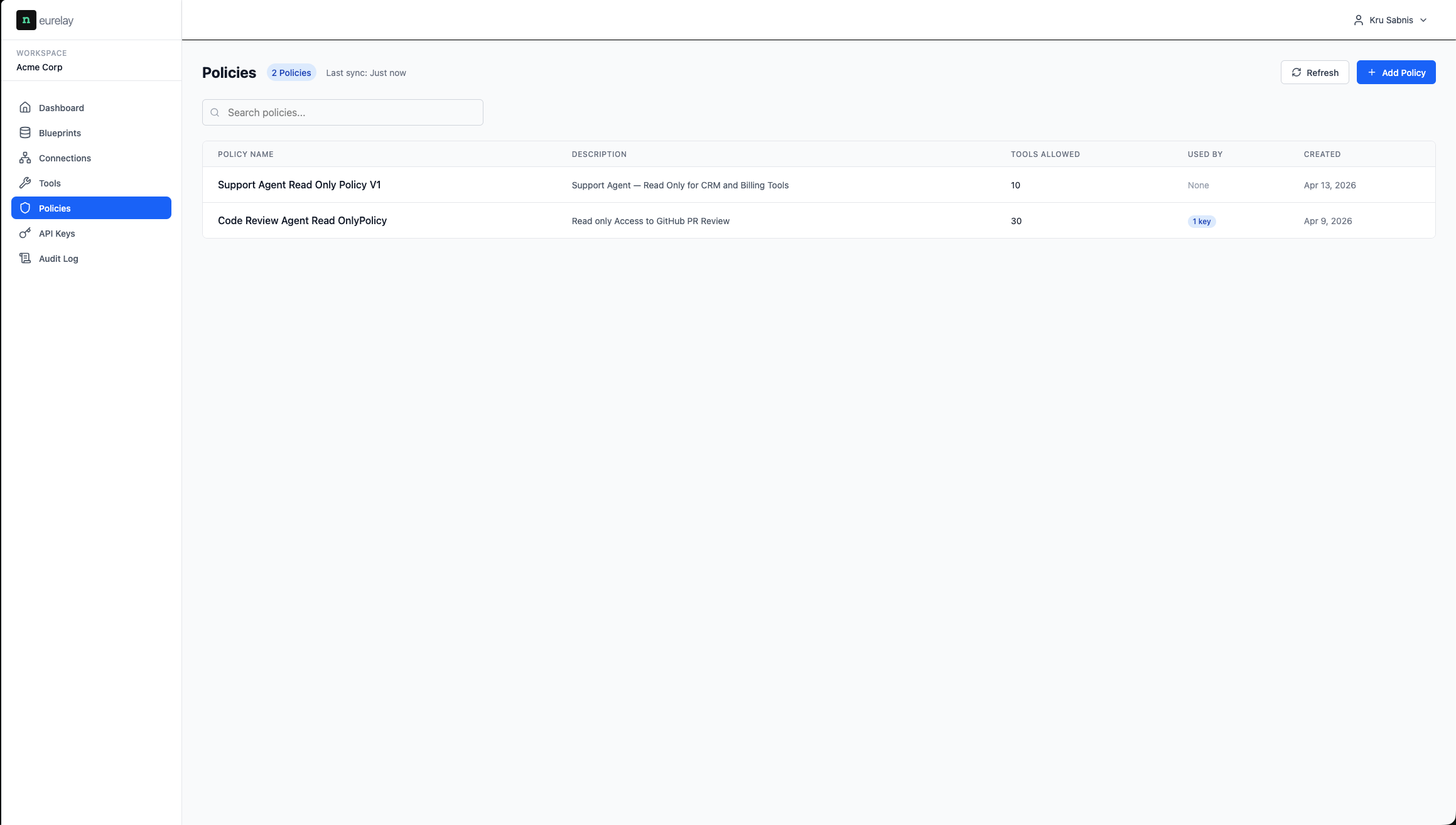Screen dimensions: 1456x825
Task: Click the eurelay logo icon
Action: pos(26,20)
